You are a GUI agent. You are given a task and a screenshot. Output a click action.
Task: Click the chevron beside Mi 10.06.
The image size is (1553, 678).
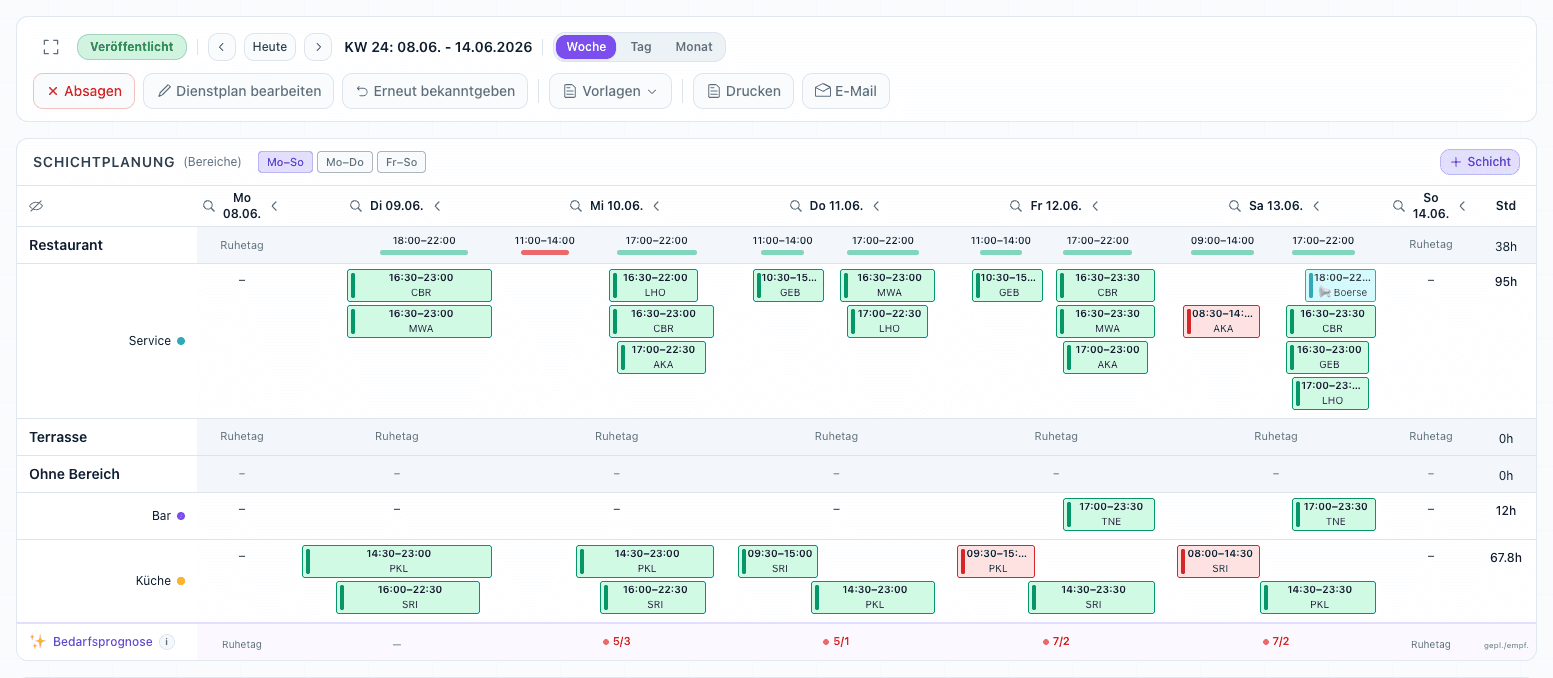click(x=657, y=206)
